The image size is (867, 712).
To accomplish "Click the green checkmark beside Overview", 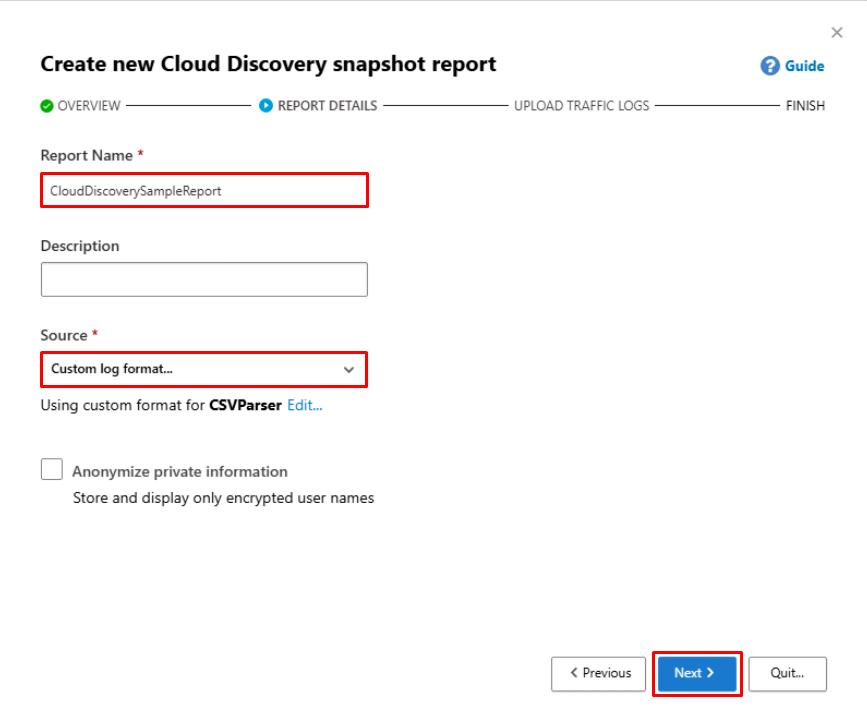I will coord(47,106).
